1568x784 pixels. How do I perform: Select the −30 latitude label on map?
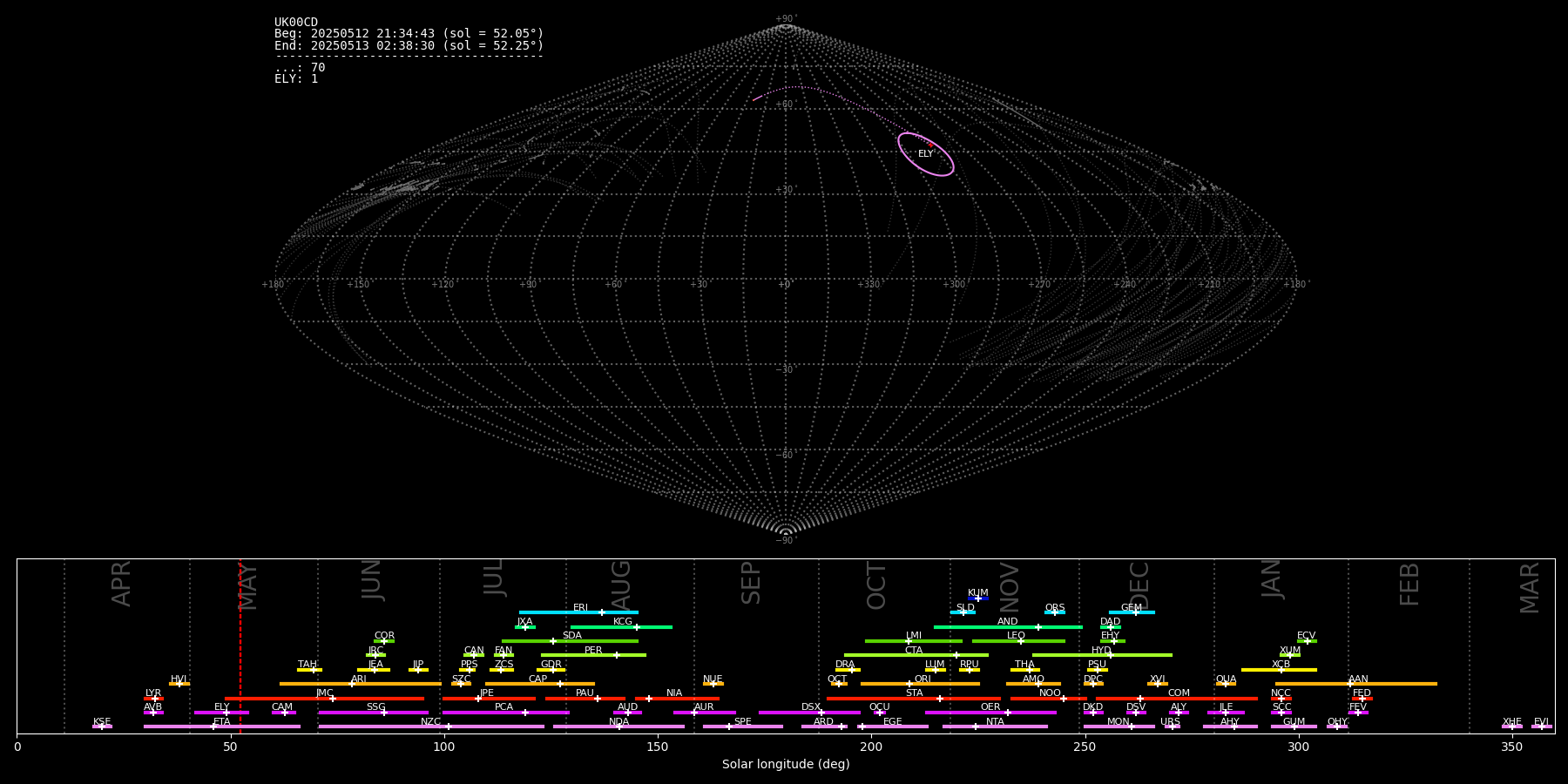786,370
